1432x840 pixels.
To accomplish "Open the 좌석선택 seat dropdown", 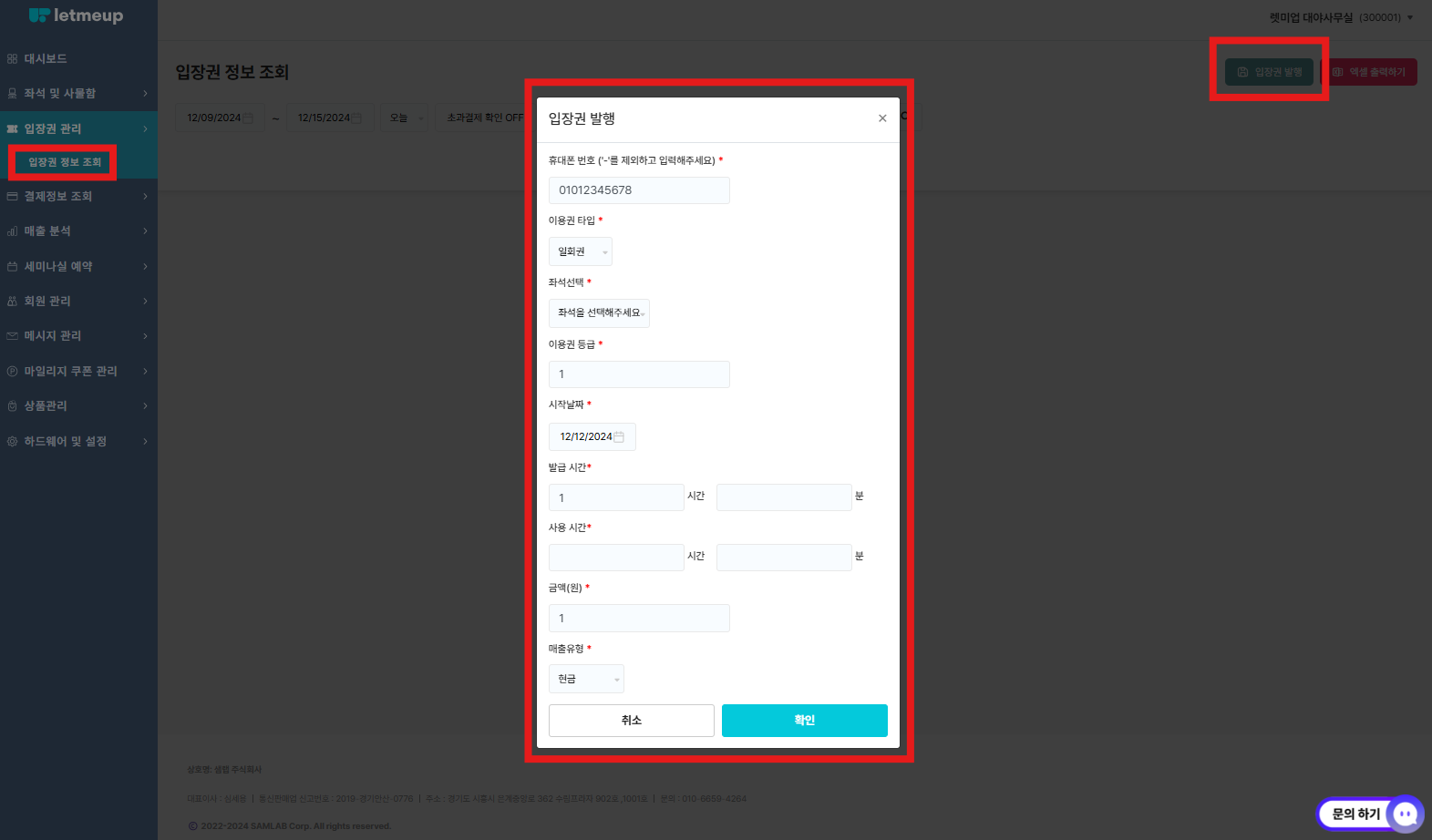I will (599, 313).
